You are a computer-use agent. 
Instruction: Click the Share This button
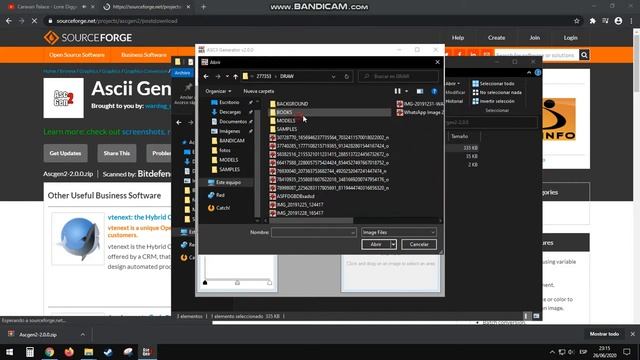117,153
